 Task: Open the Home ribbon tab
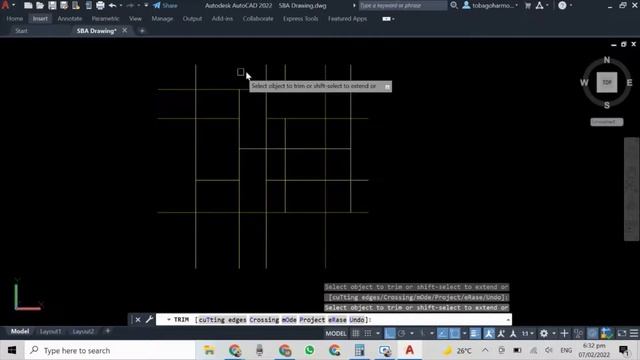pyautogui.click(x=15, y=19)
